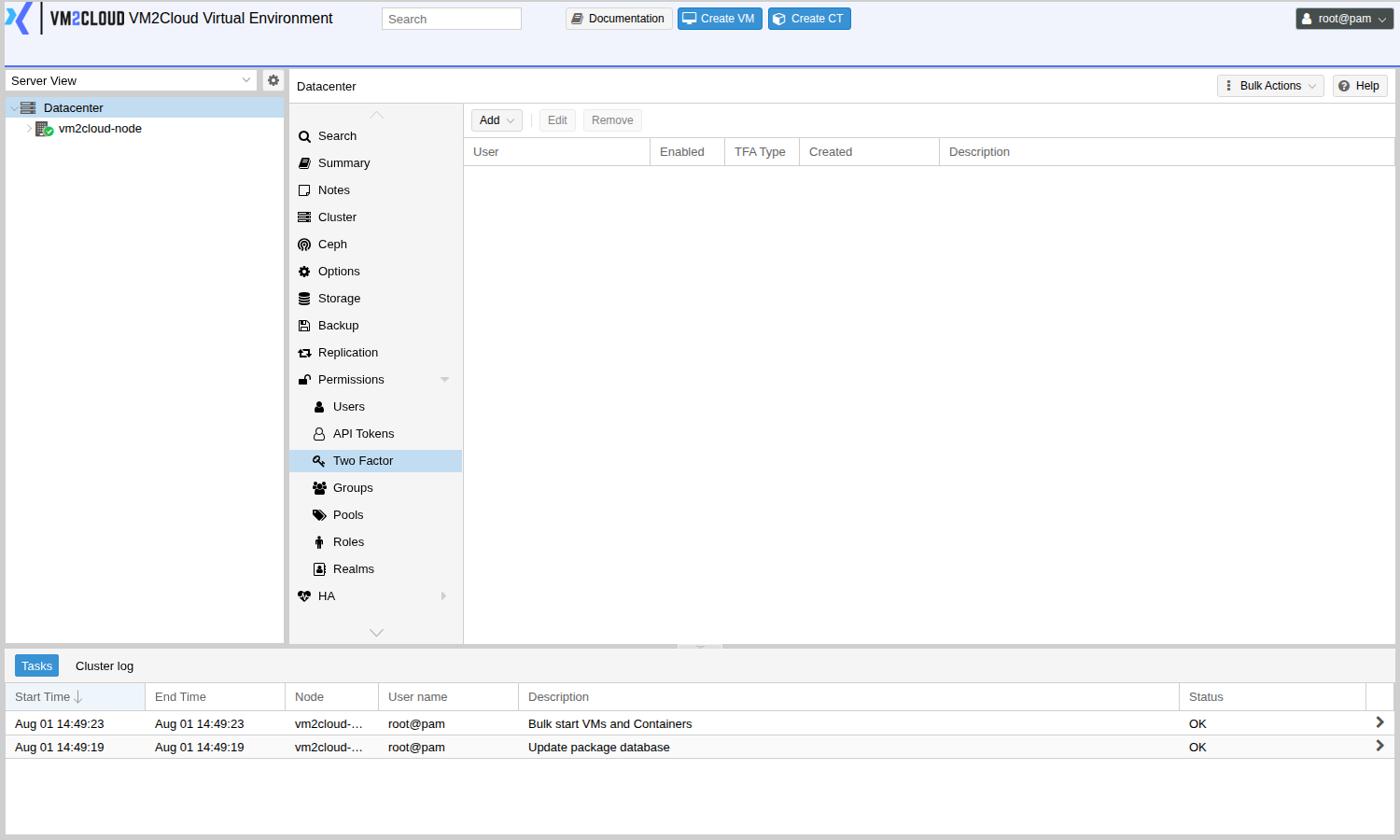Image resolution: width=1400 pixels, height=840 pixels.
Task: Click the Roles person icon
Action: (x=319, y=542)
